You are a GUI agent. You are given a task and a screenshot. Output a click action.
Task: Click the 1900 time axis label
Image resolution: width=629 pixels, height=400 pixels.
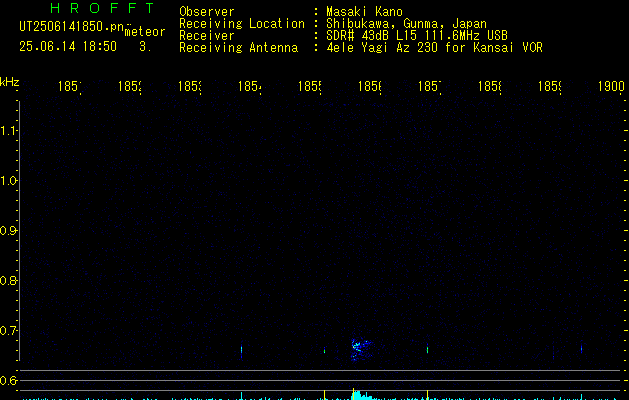pyautogui.click(x=611, y=86)
